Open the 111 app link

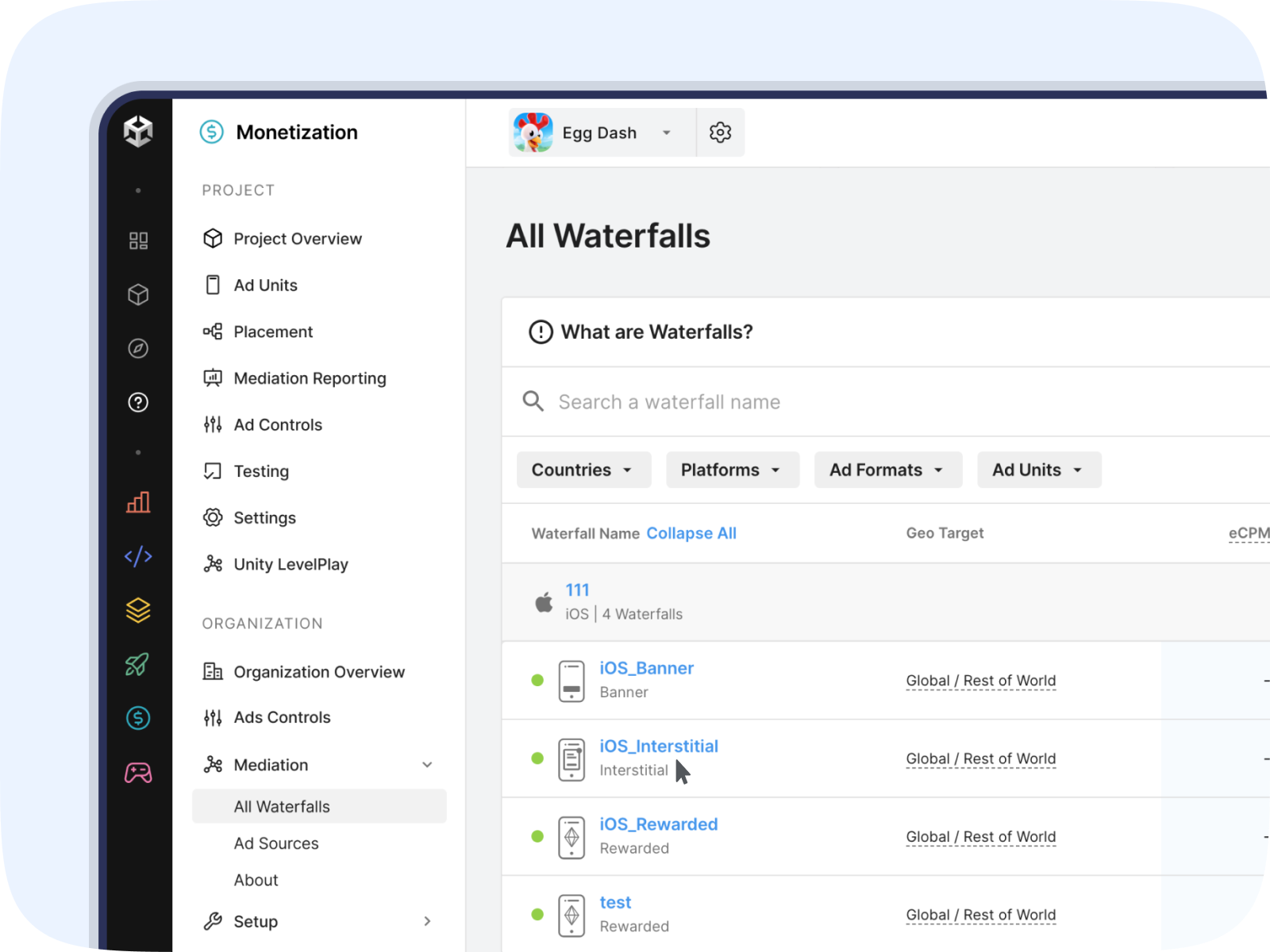click(x=577, y=589)
